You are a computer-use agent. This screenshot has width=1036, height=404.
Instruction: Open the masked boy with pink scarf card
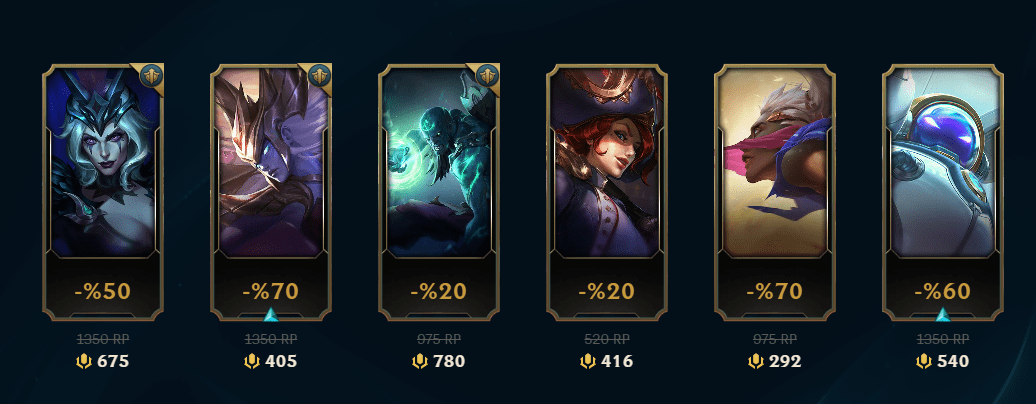click(x=775, y=192)
